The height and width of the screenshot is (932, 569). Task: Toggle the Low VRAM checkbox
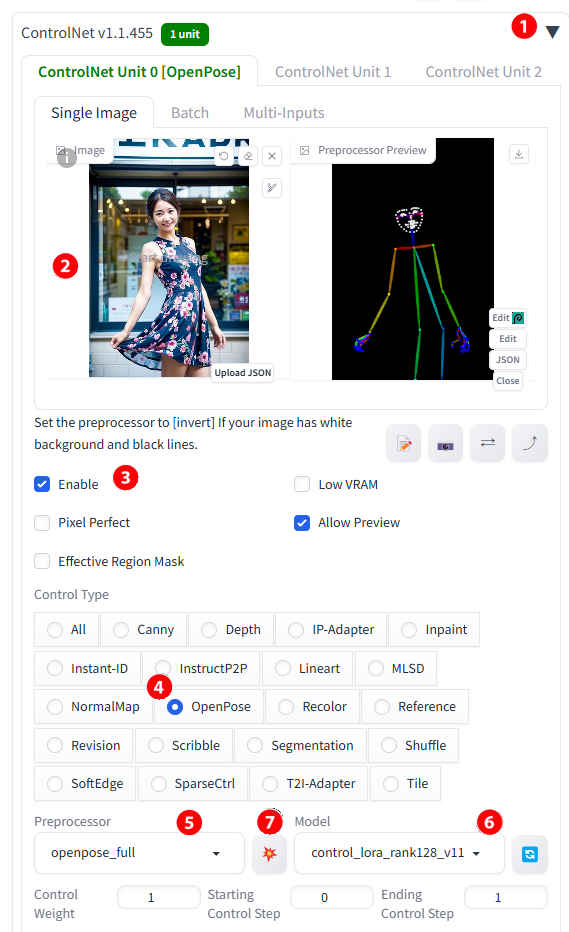302,484
